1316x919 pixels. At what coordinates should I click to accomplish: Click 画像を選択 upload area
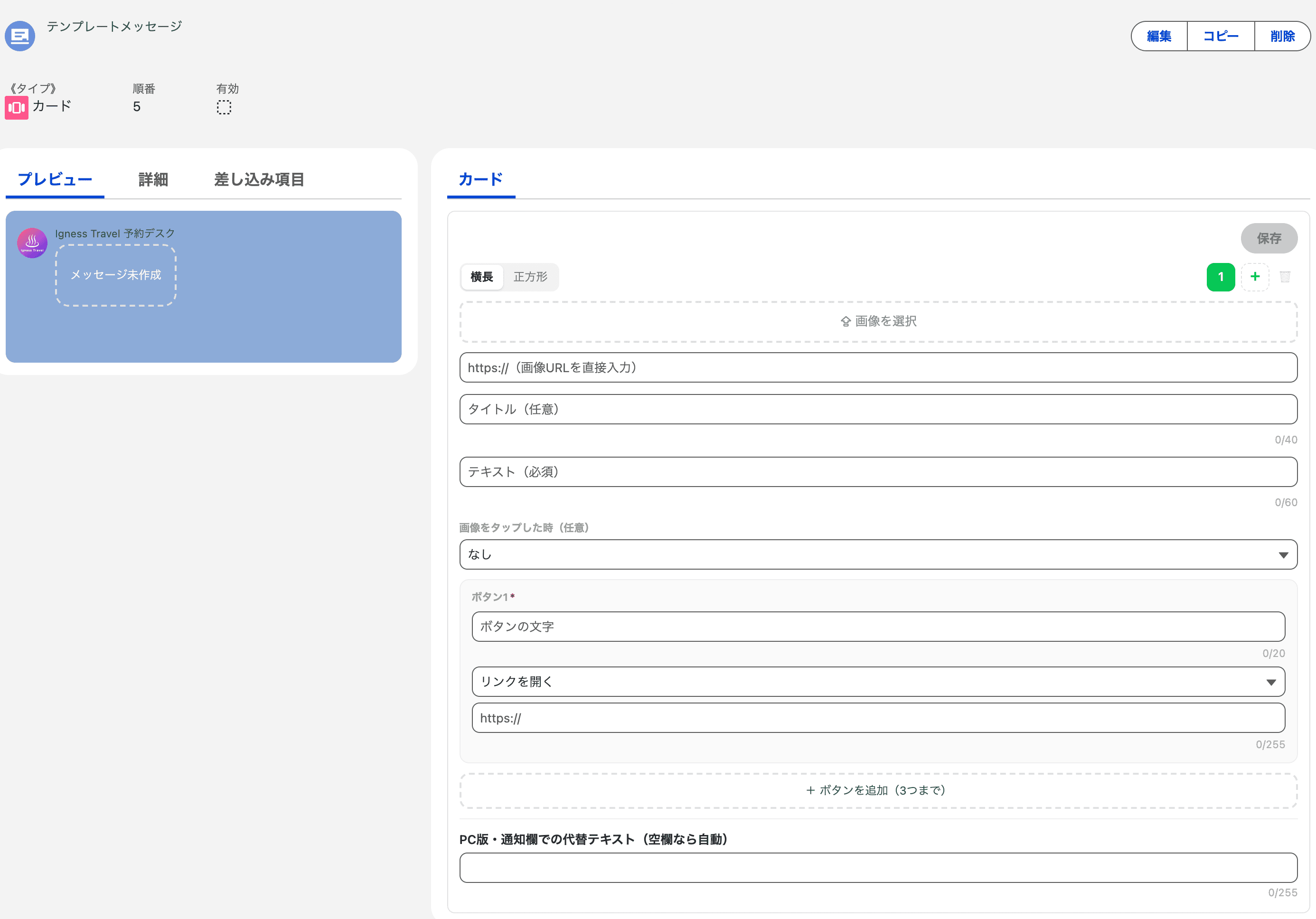[x=878, y=321]
